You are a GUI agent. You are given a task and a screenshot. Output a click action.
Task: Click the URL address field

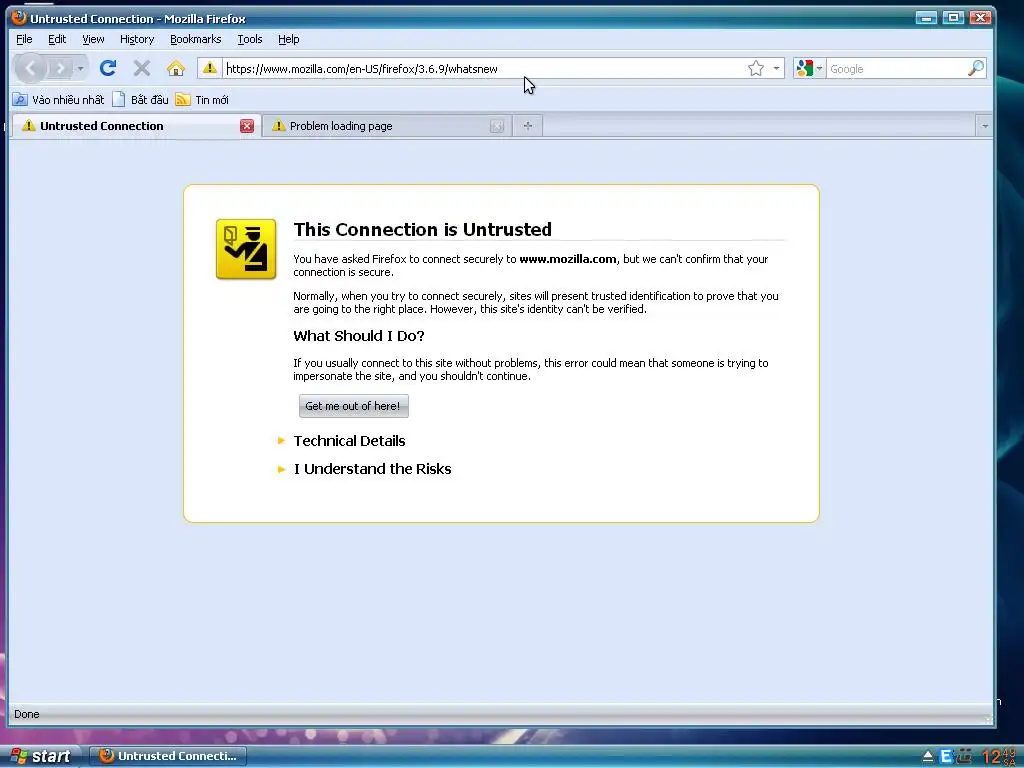click(x=483, y=69)
